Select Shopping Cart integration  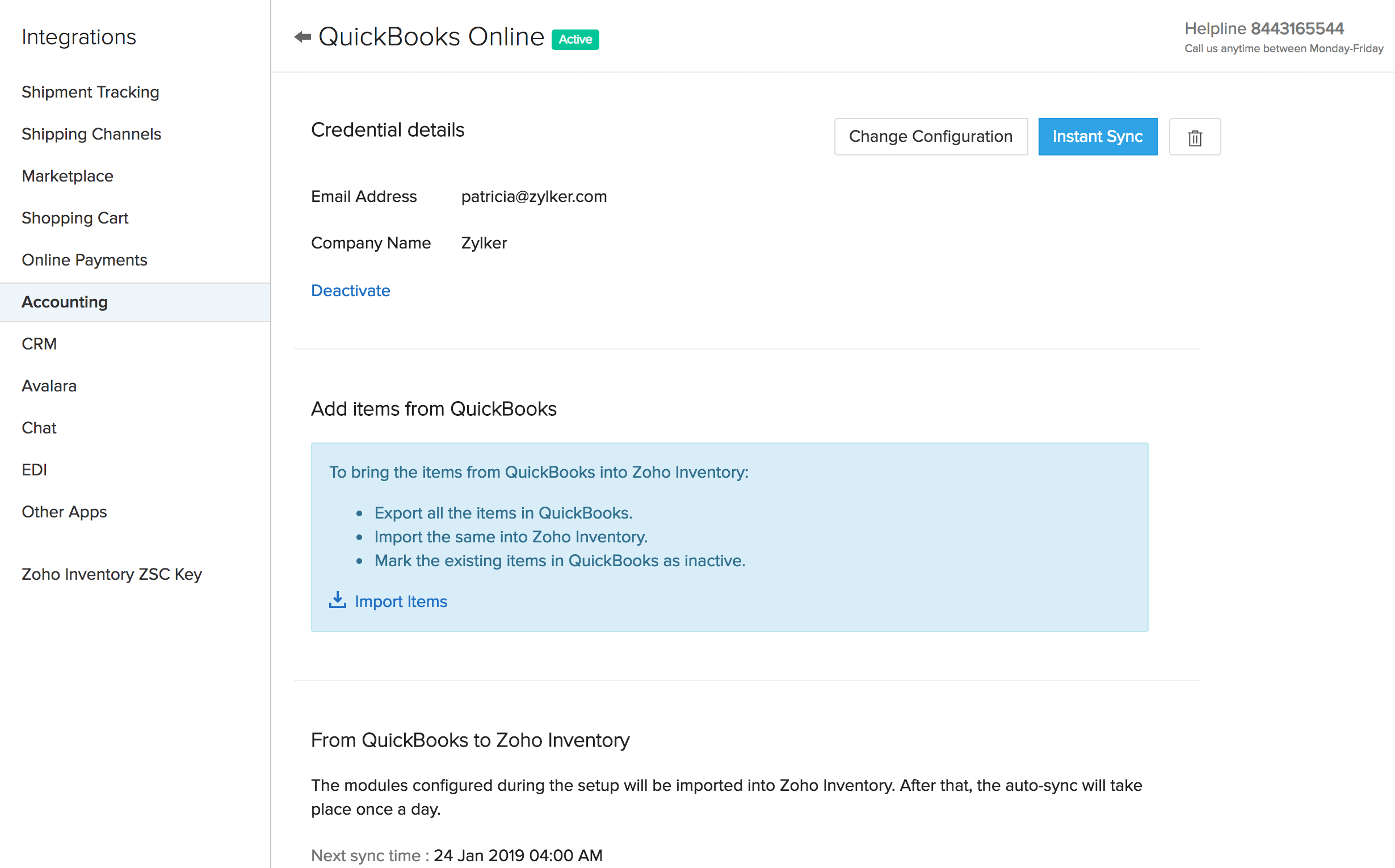point(75,218)
